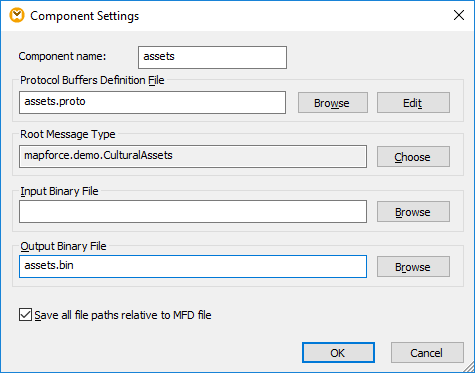The image size is (475, 373).
Task: Click the Component Settings title bar text
Action: (x=85, y=16)
